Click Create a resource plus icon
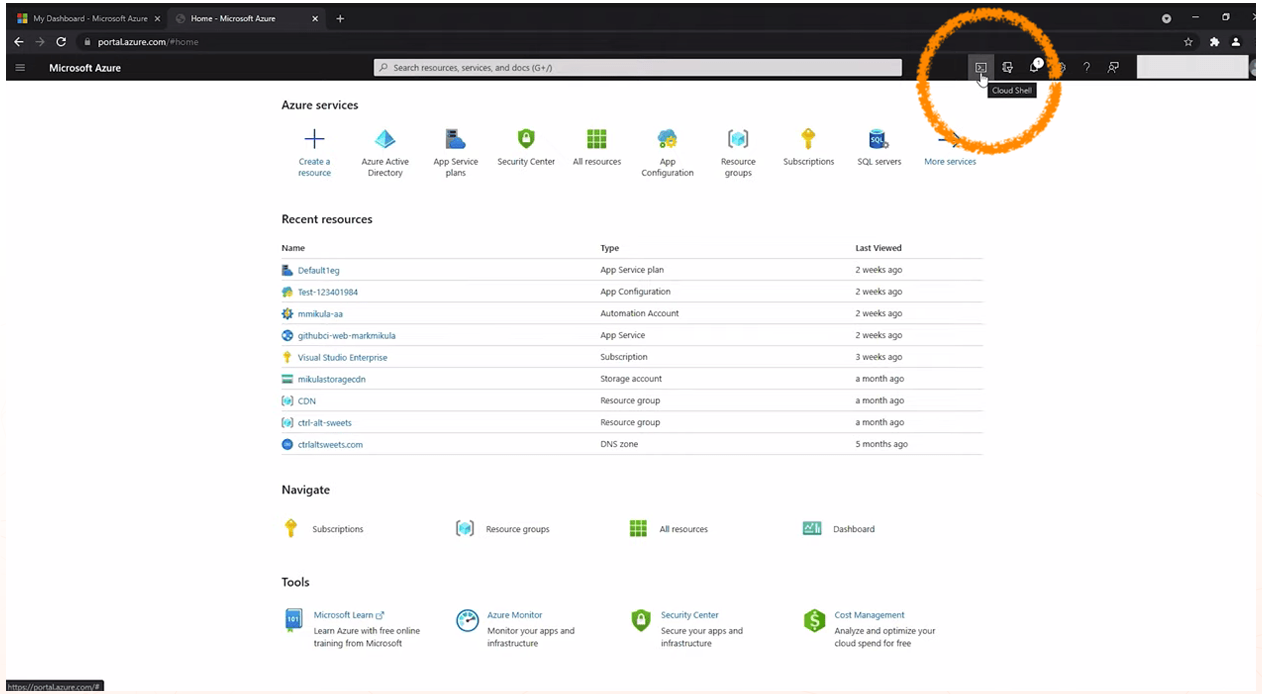1262x694 pixels. point(314,138)
